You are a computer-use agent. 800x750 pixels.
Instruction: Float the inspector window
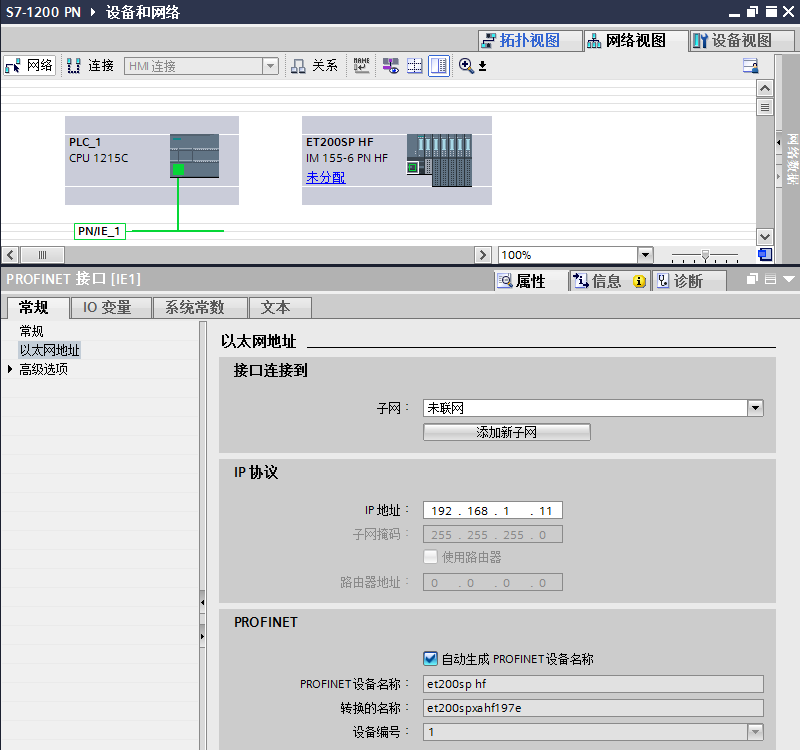click(x=752, y=279)
